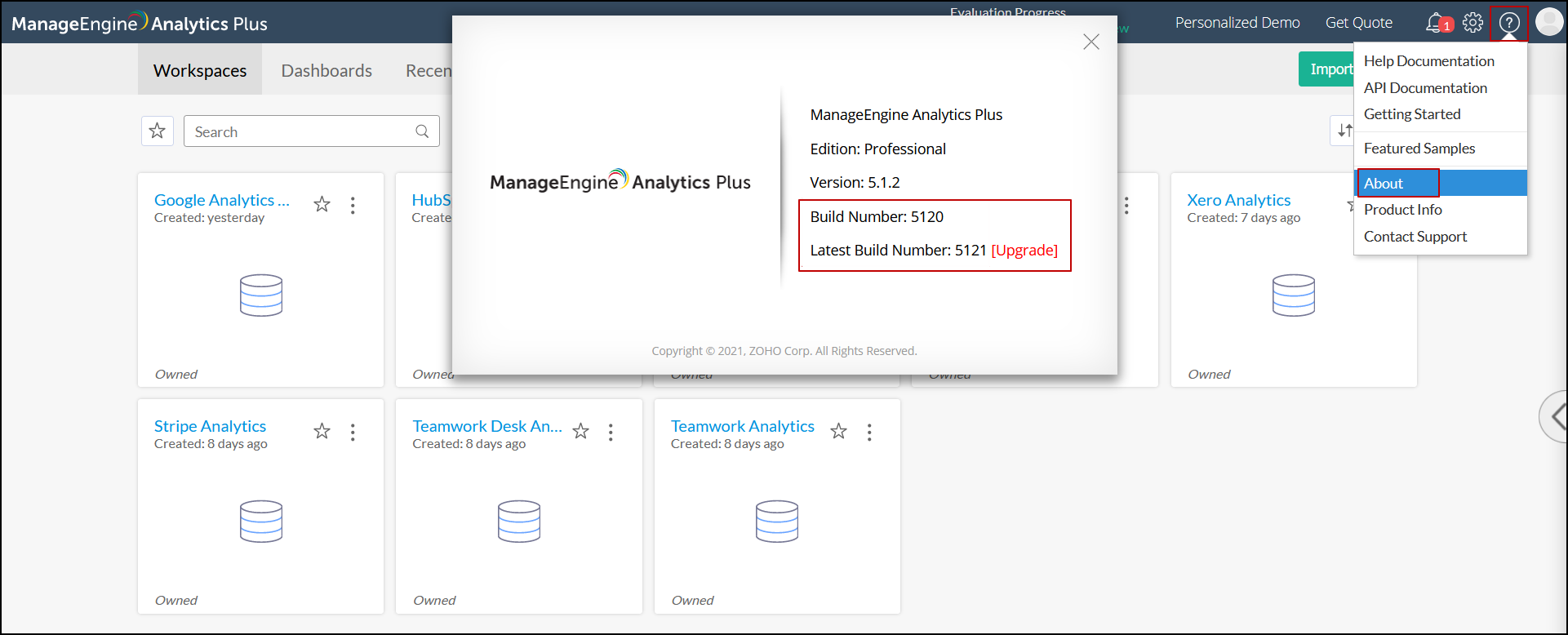Mark Teamwork Analytics as favorite
Image resolution: width=1568 pixels, height=635 pixels.
coord(839,431)
